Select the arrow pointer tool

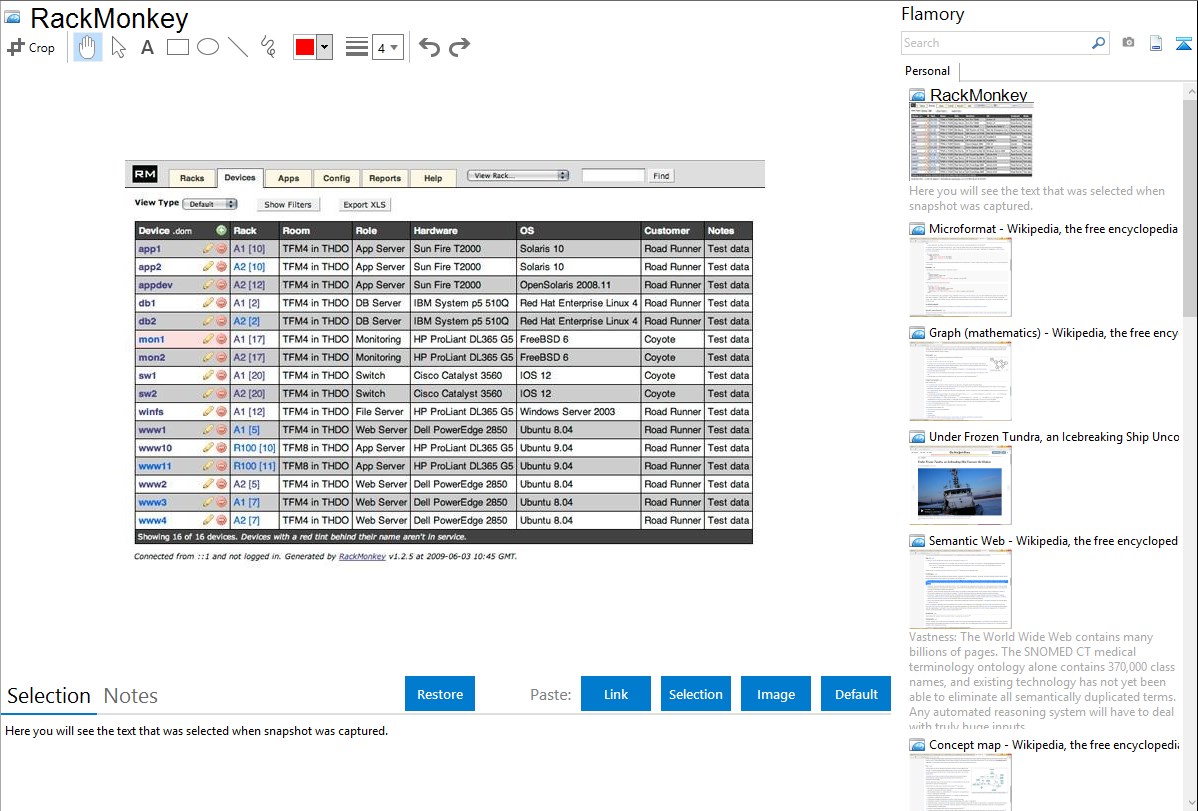[118, 47]
